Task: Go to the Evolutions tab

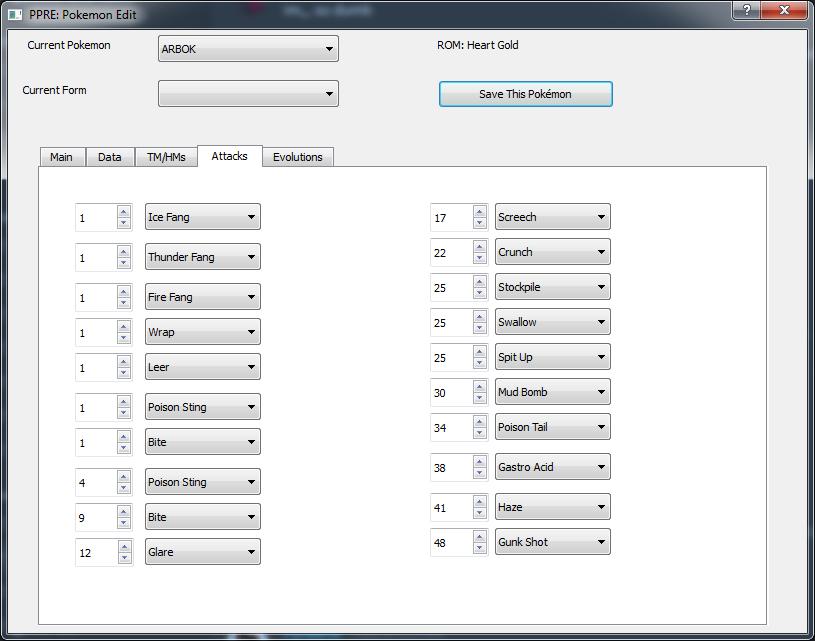Action: (297, 157)
